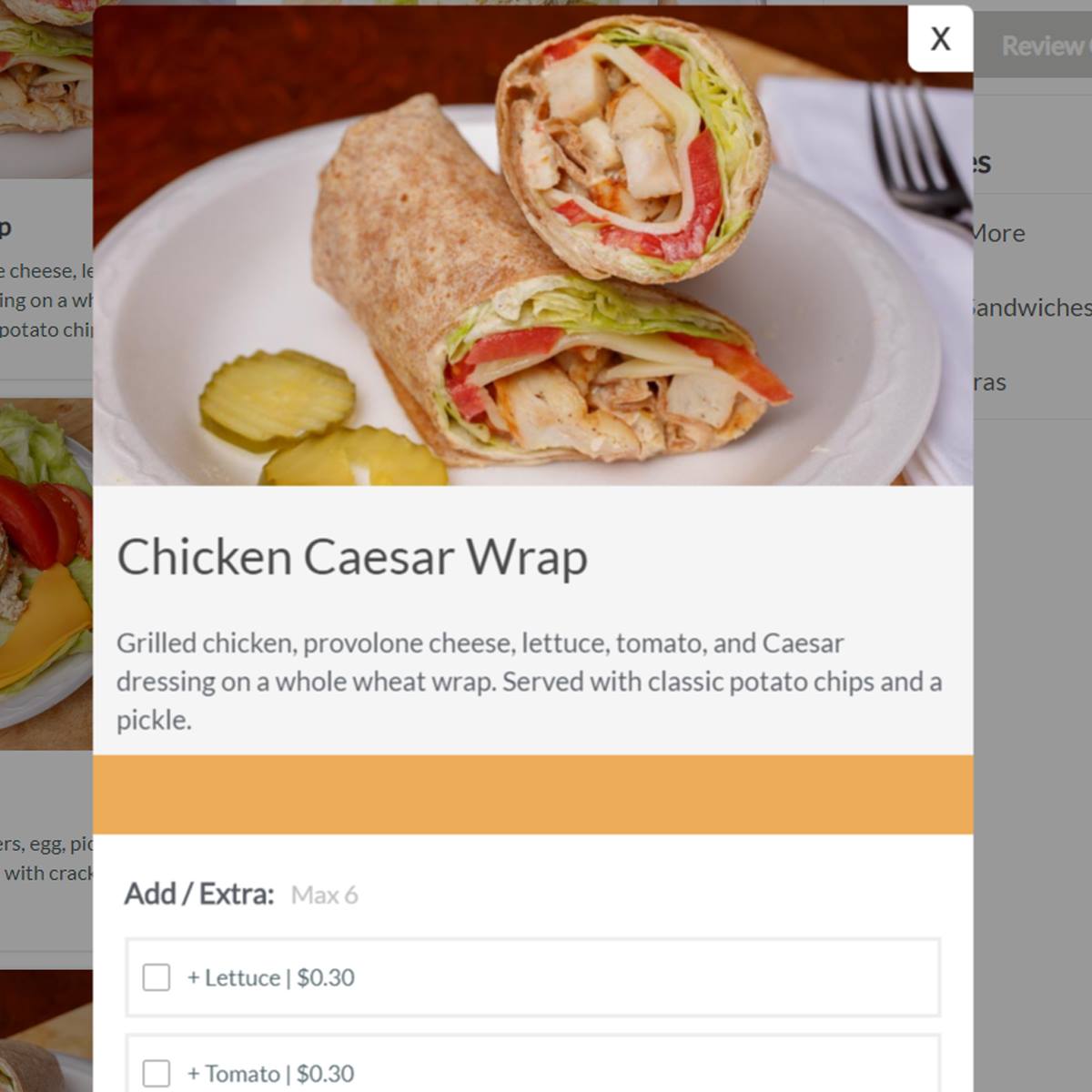Click the Add / Extra section heading
This screenshot has width=1092, height=1092.
pyautogui.click(x=199, y=895)
